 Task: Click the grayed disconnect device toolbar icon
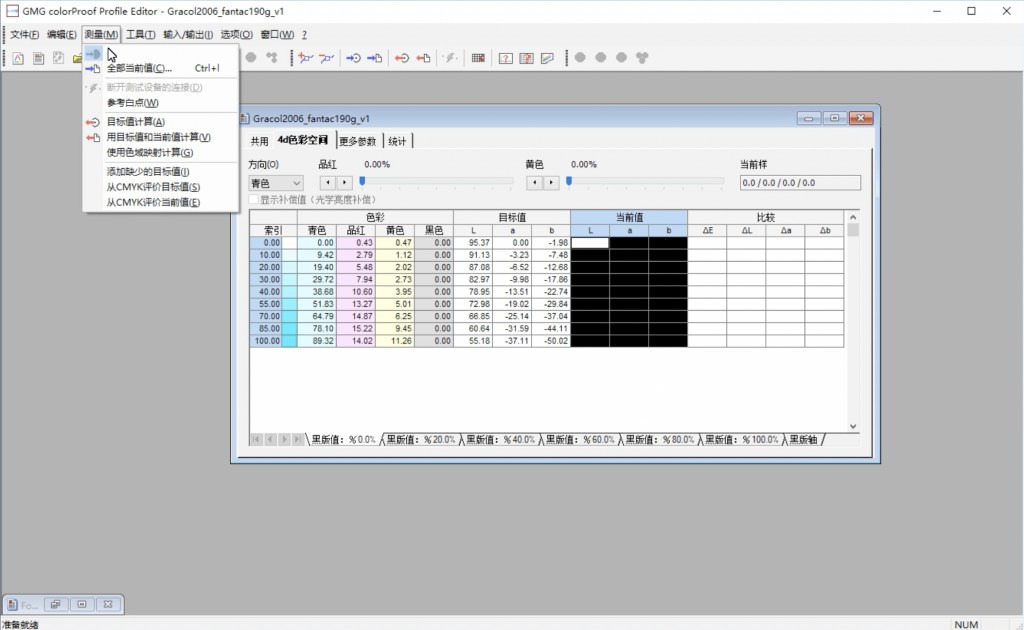point(451,58)
